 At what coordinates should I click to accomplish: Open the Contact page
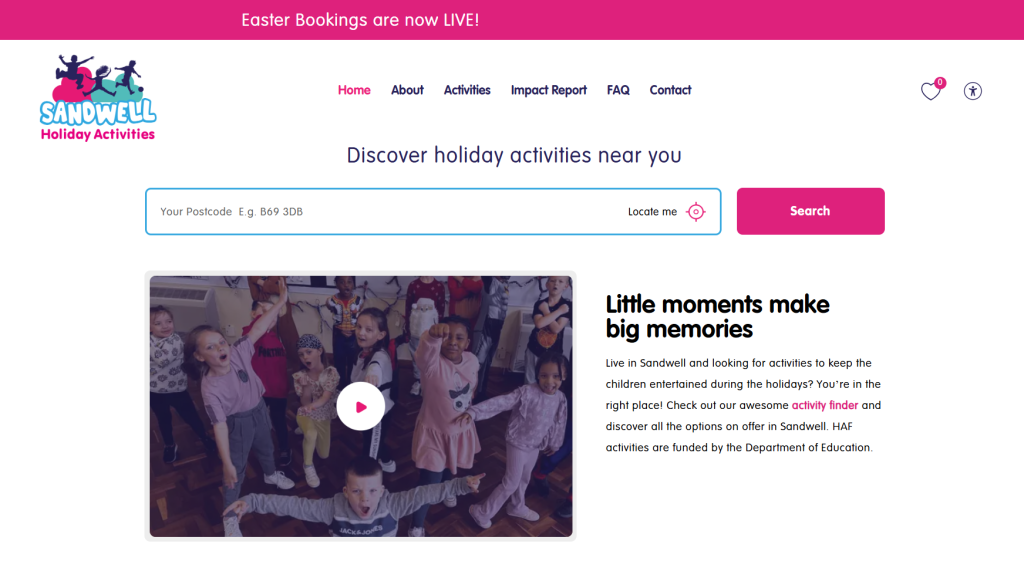670,90
